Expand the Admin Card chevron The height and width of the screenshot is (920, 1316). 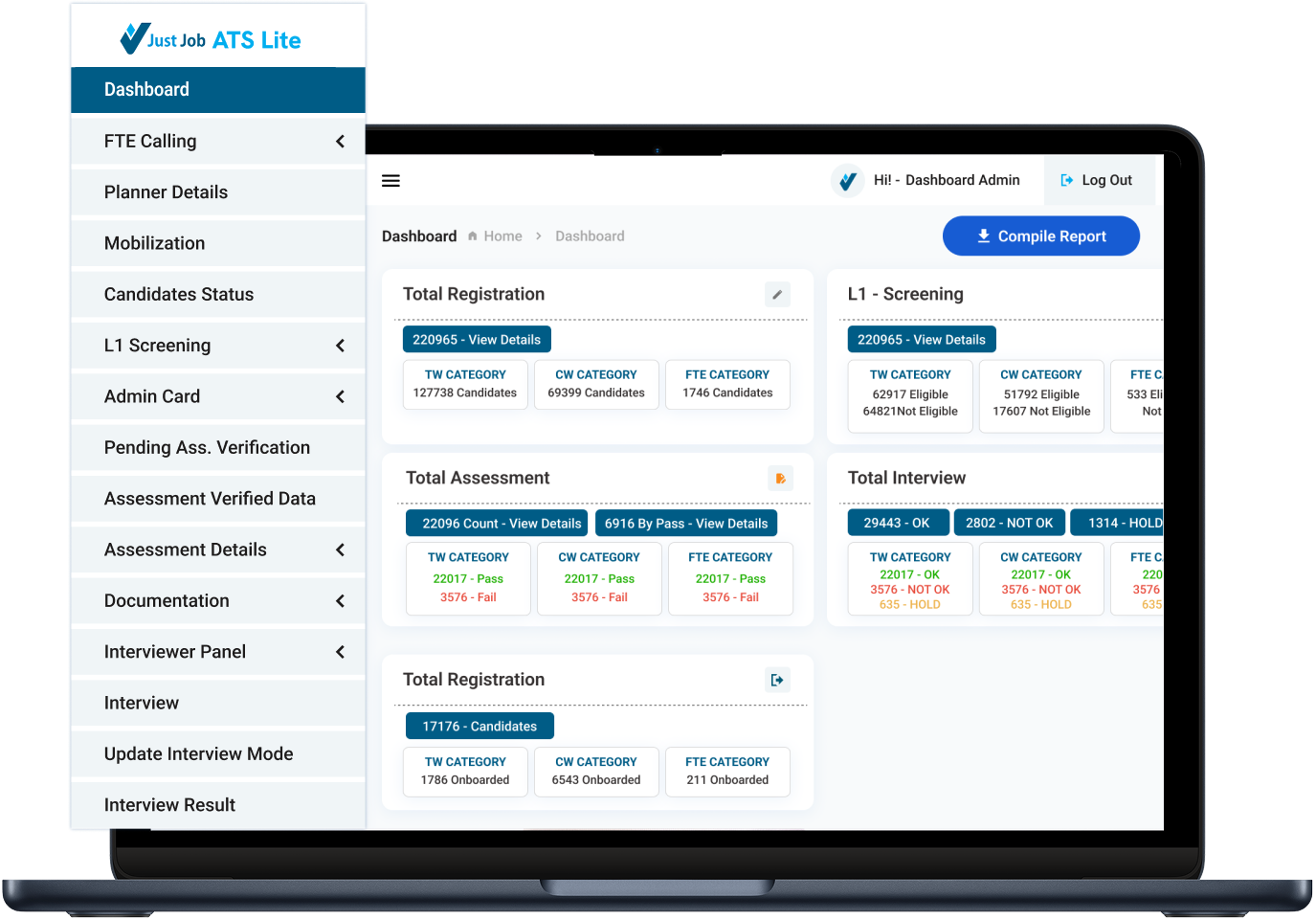click(x=340, y=396)
